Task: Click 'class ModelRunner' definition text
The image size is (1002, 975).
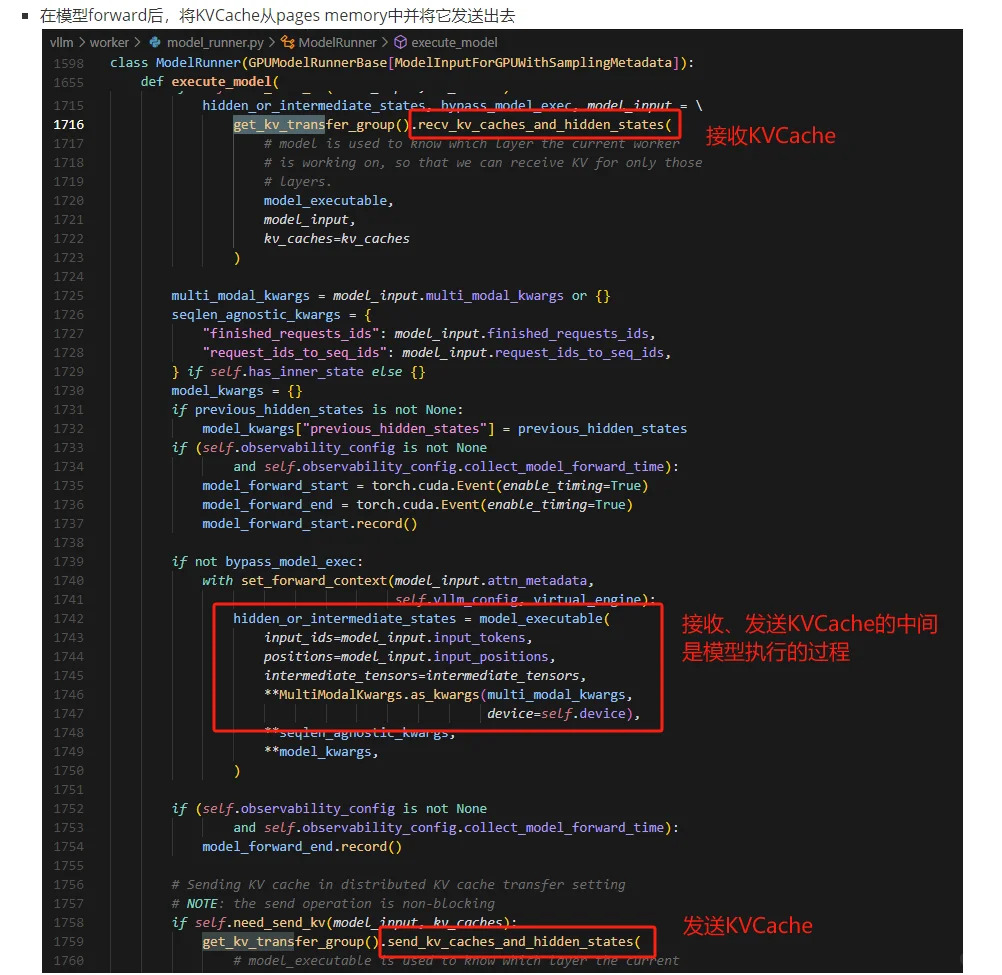Action: [x=175, y=63]
